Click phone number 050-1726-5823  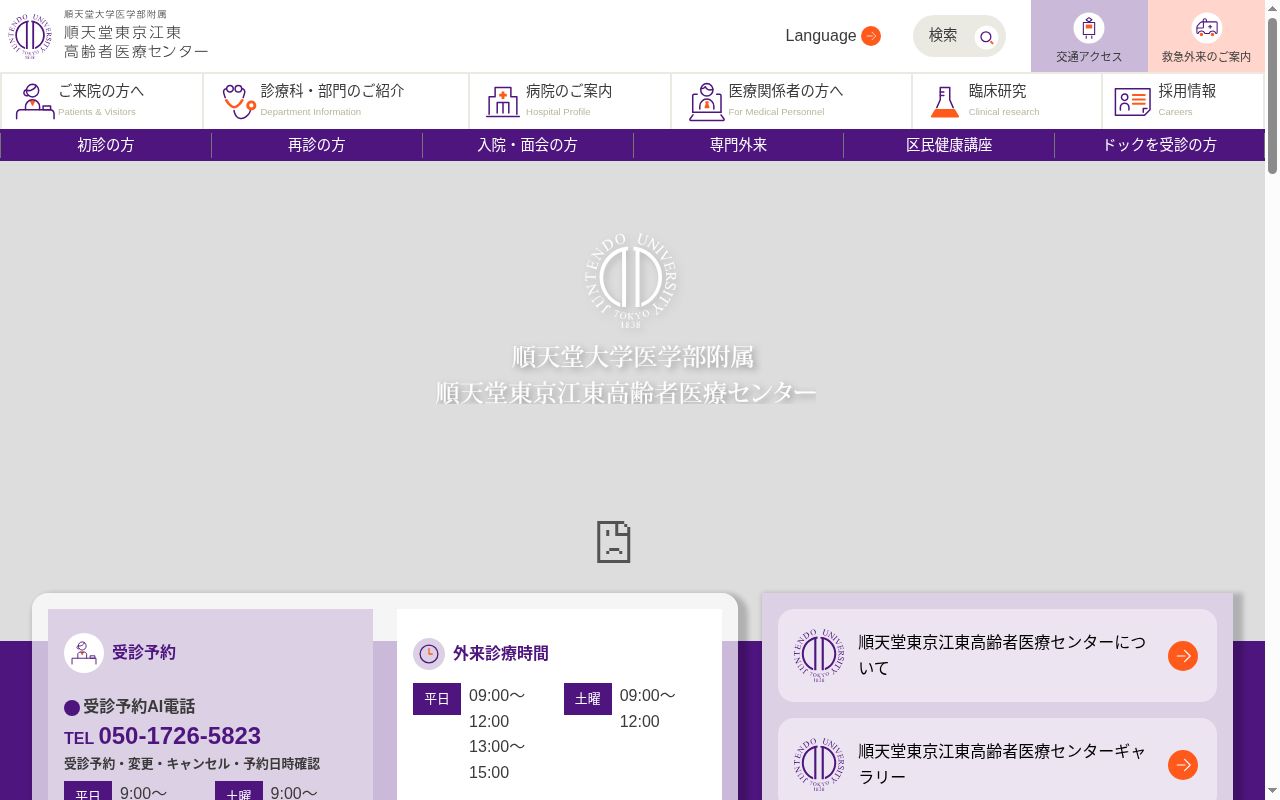click(x=180, y=736)
